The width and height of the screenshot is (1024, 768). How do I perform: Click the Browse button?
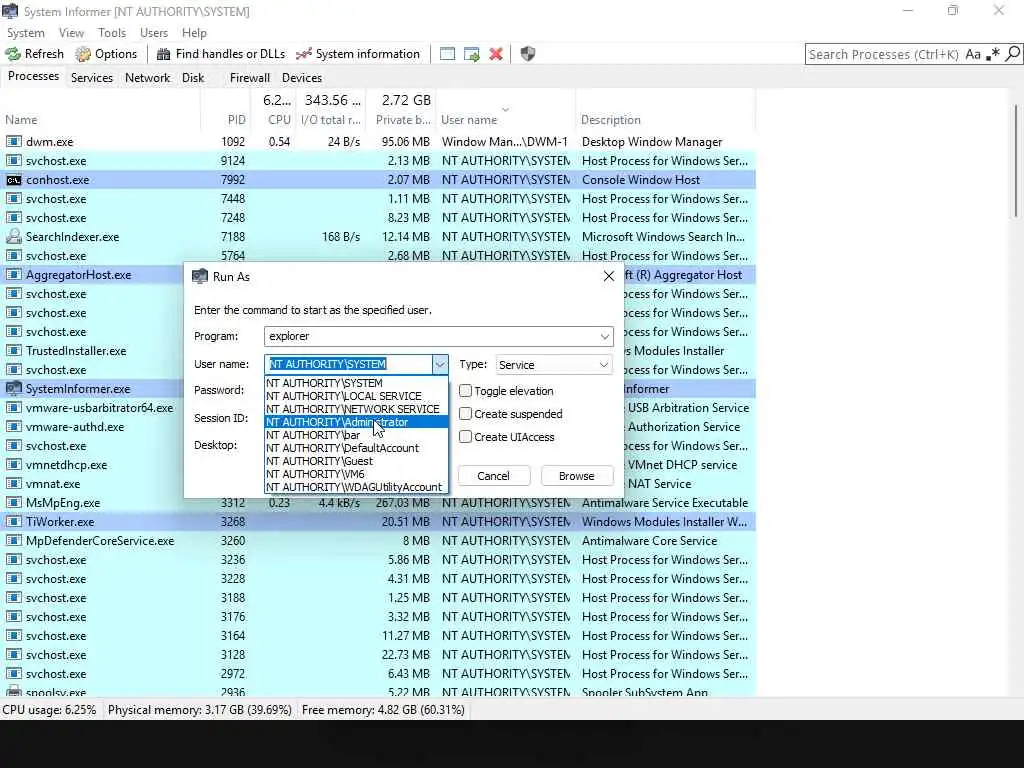[577, 476]
